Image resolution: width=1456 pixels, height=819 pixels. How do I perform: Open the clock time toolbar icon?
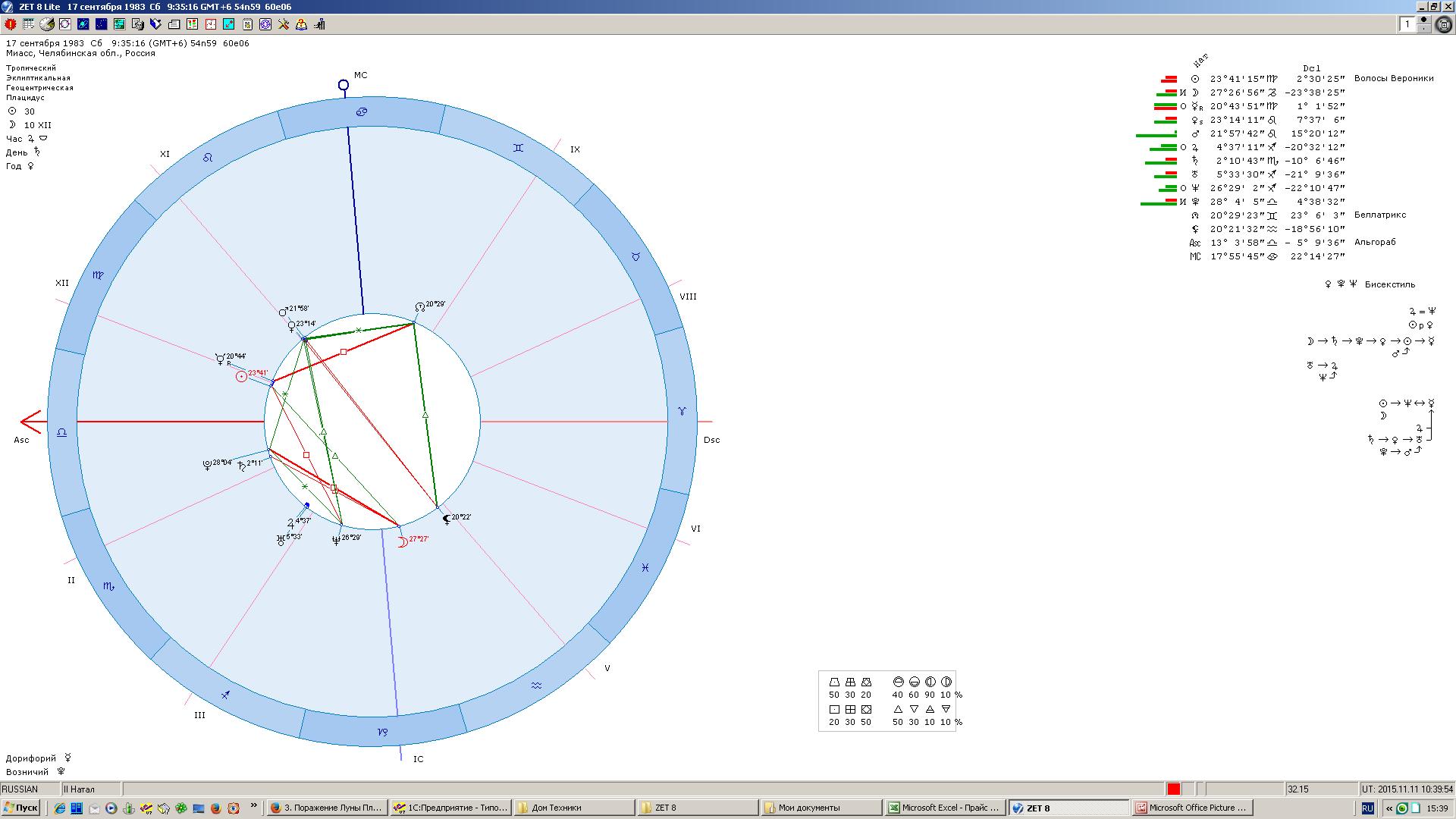[x=211, y=24]
